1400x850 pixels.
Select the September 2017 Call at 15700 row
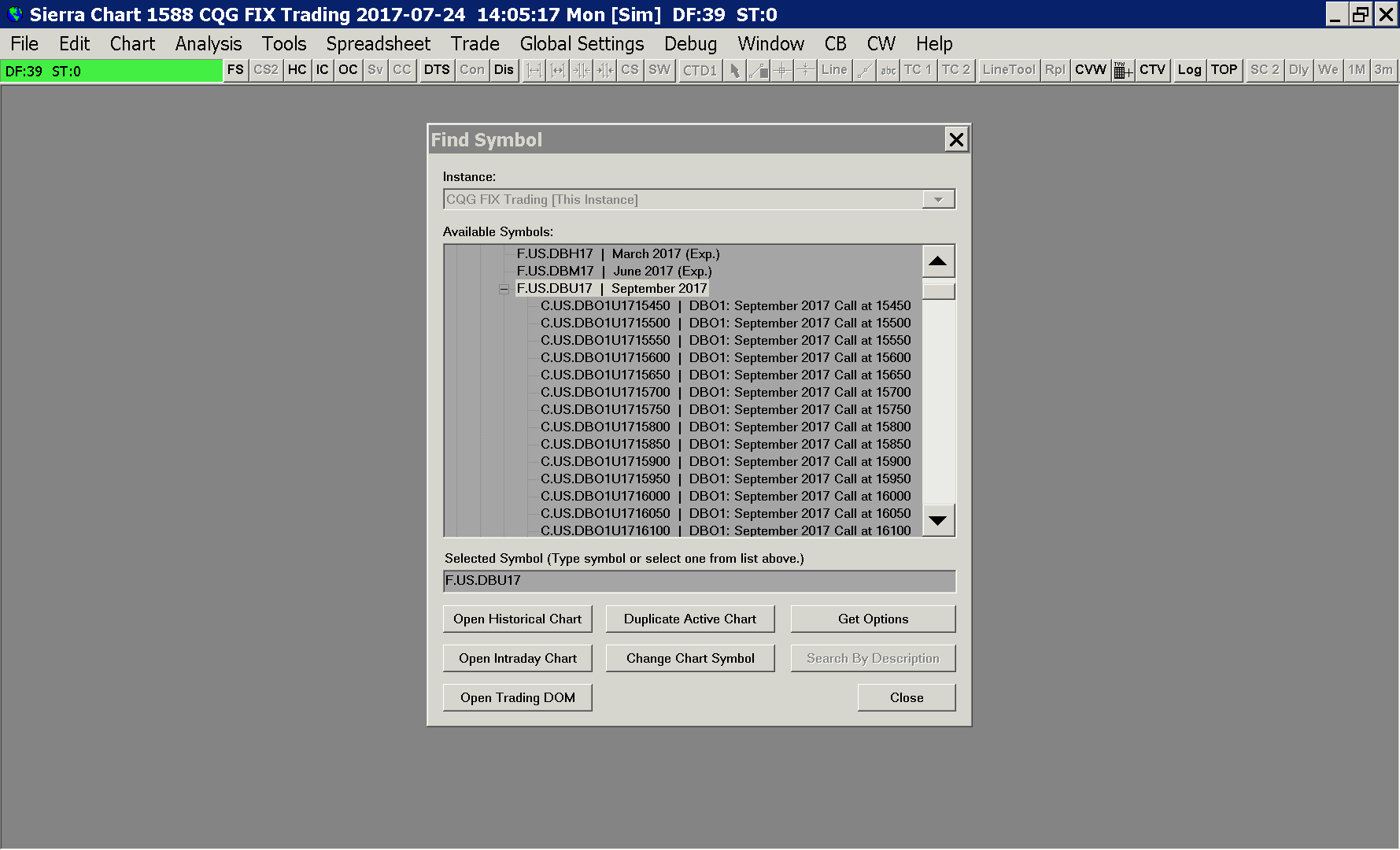726,392
